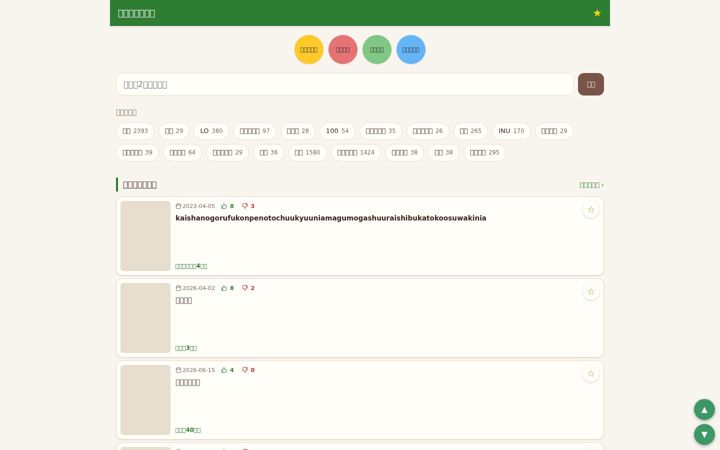
Task: Select the green circular category button
Action: (377, 50)
